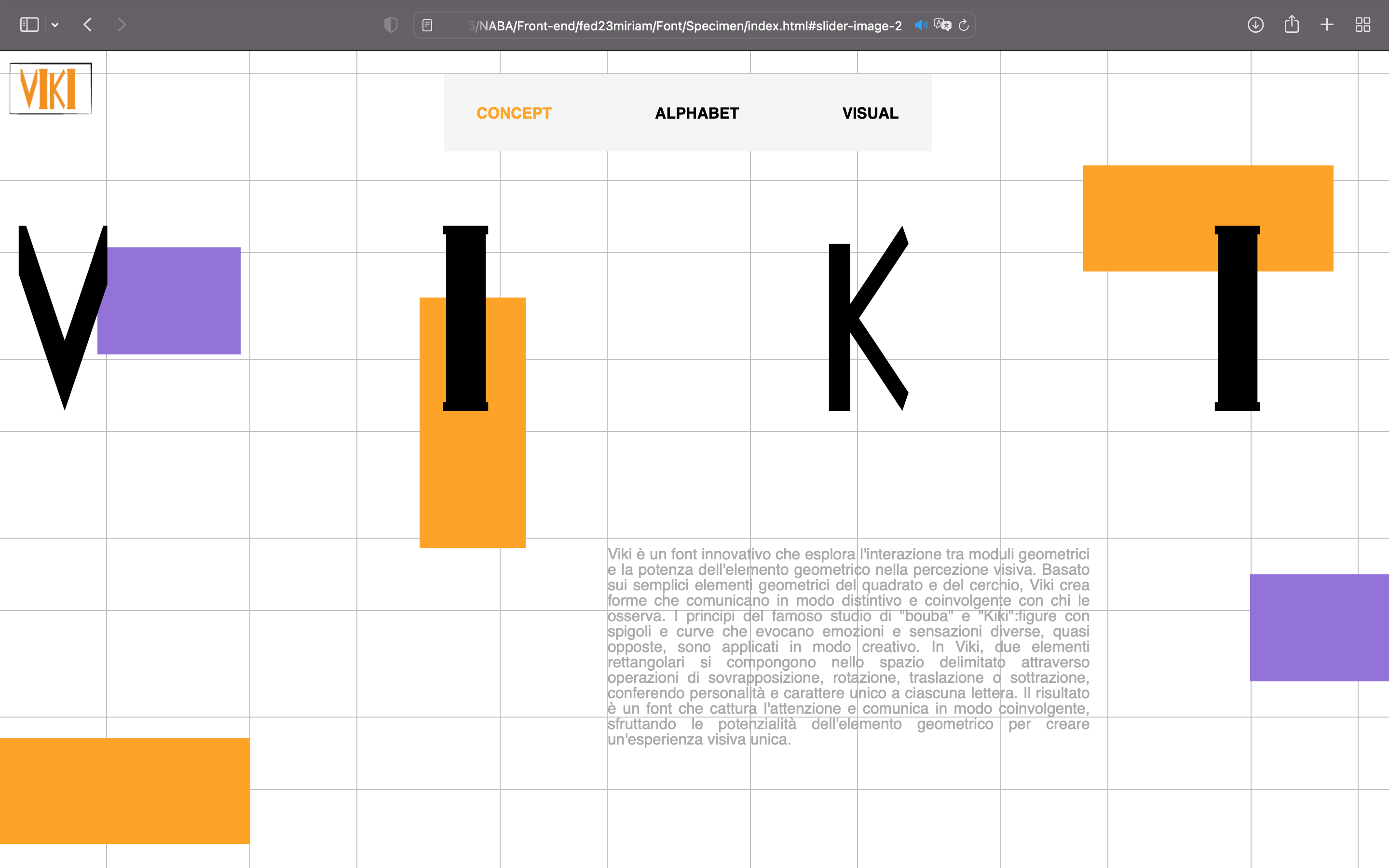This screenshot has height=868, width=1389.
Task: Reload the current page
Action: pyautogui.click(x=964, y=25)
